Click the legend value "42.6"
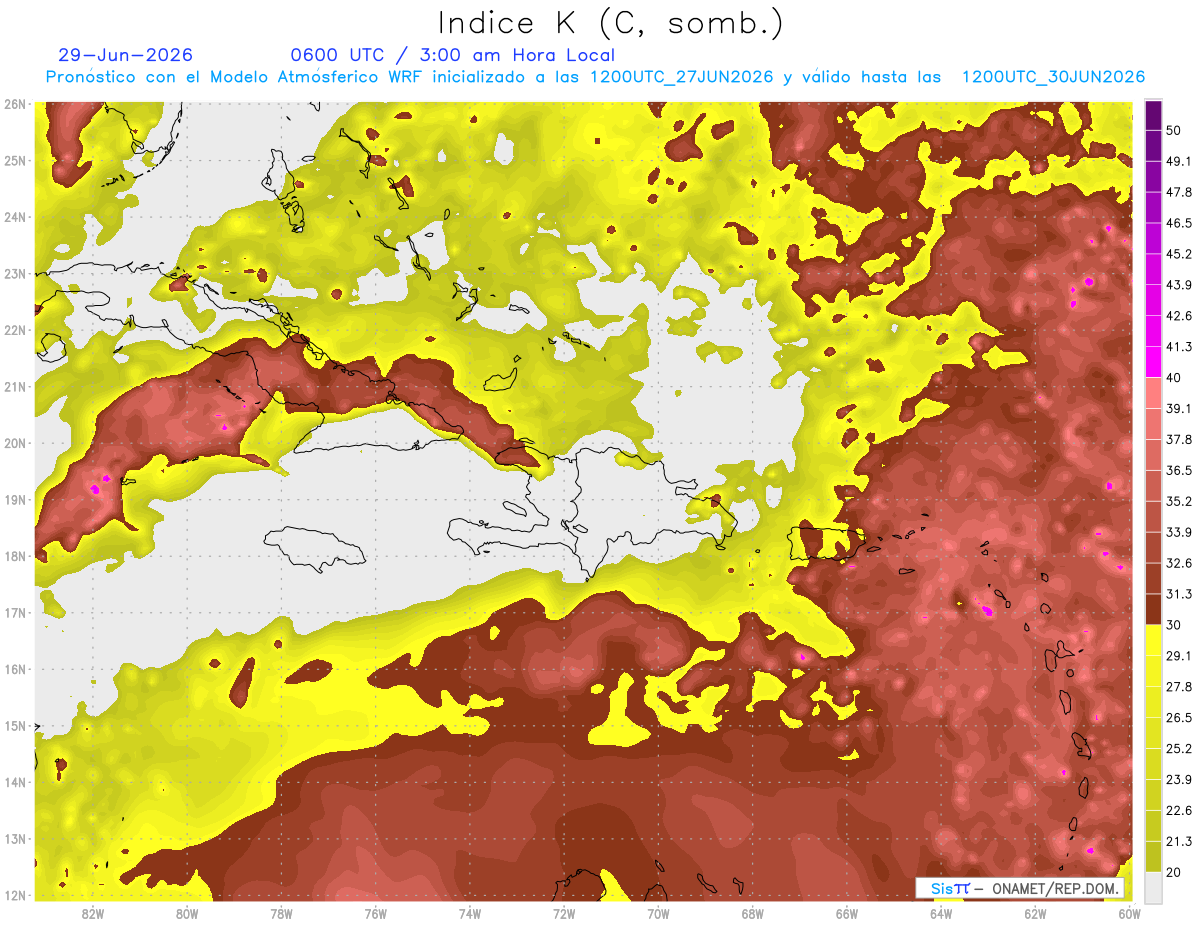This screenshot has height=927, width=1200. coord(1179,315)
